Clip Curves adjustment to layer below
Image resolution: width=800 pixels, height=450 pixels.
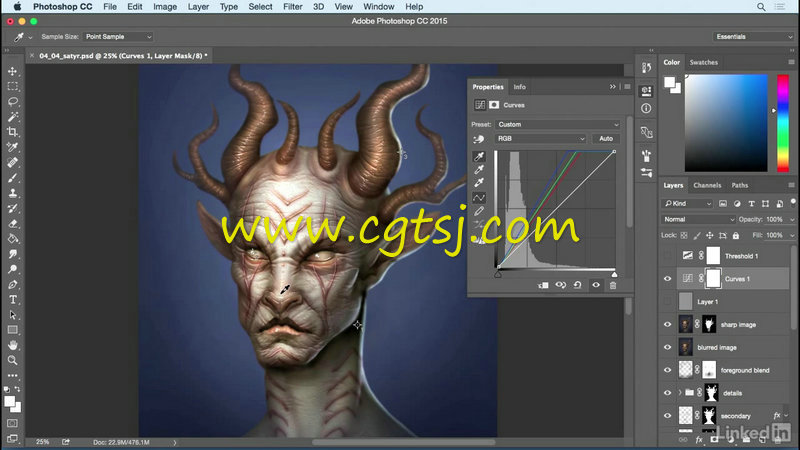click(x=543, y=285)
